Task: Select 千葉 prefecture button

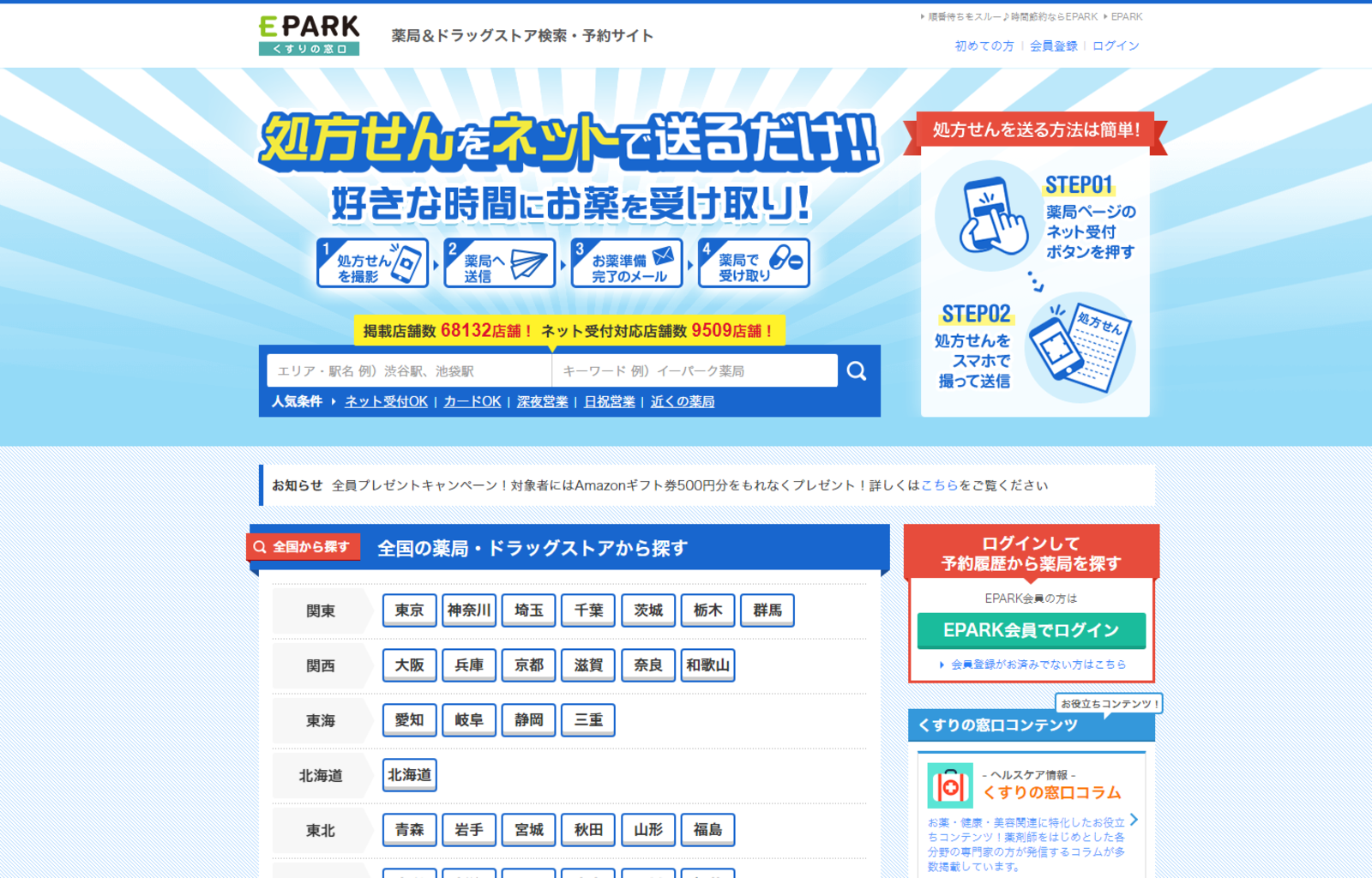Action: click(x=588, y=610)
